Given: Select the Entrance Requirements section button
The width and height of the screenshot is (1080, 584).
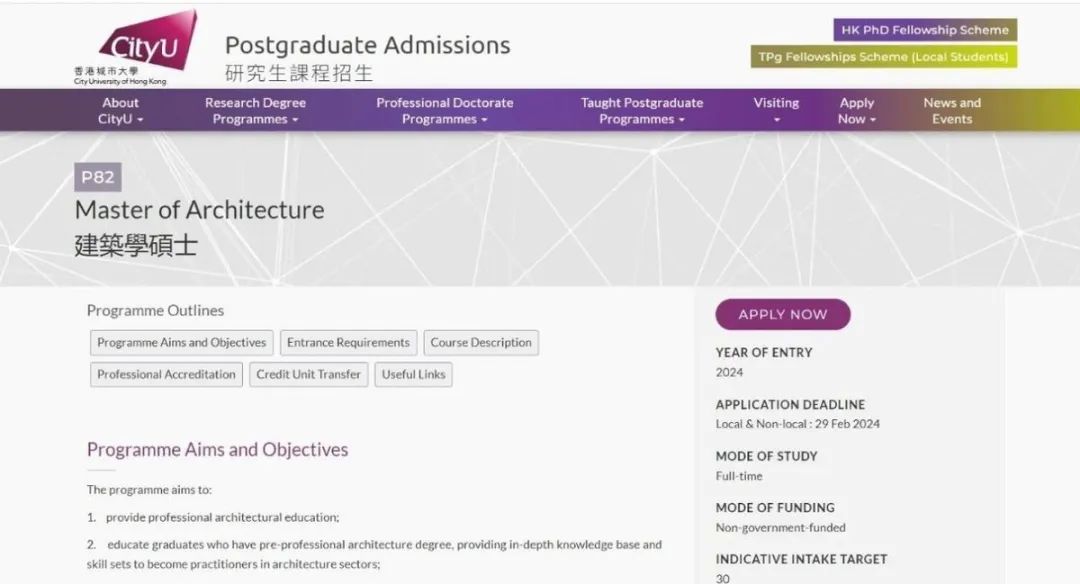Looking at the screenshot, I should [x=348, y=343].
